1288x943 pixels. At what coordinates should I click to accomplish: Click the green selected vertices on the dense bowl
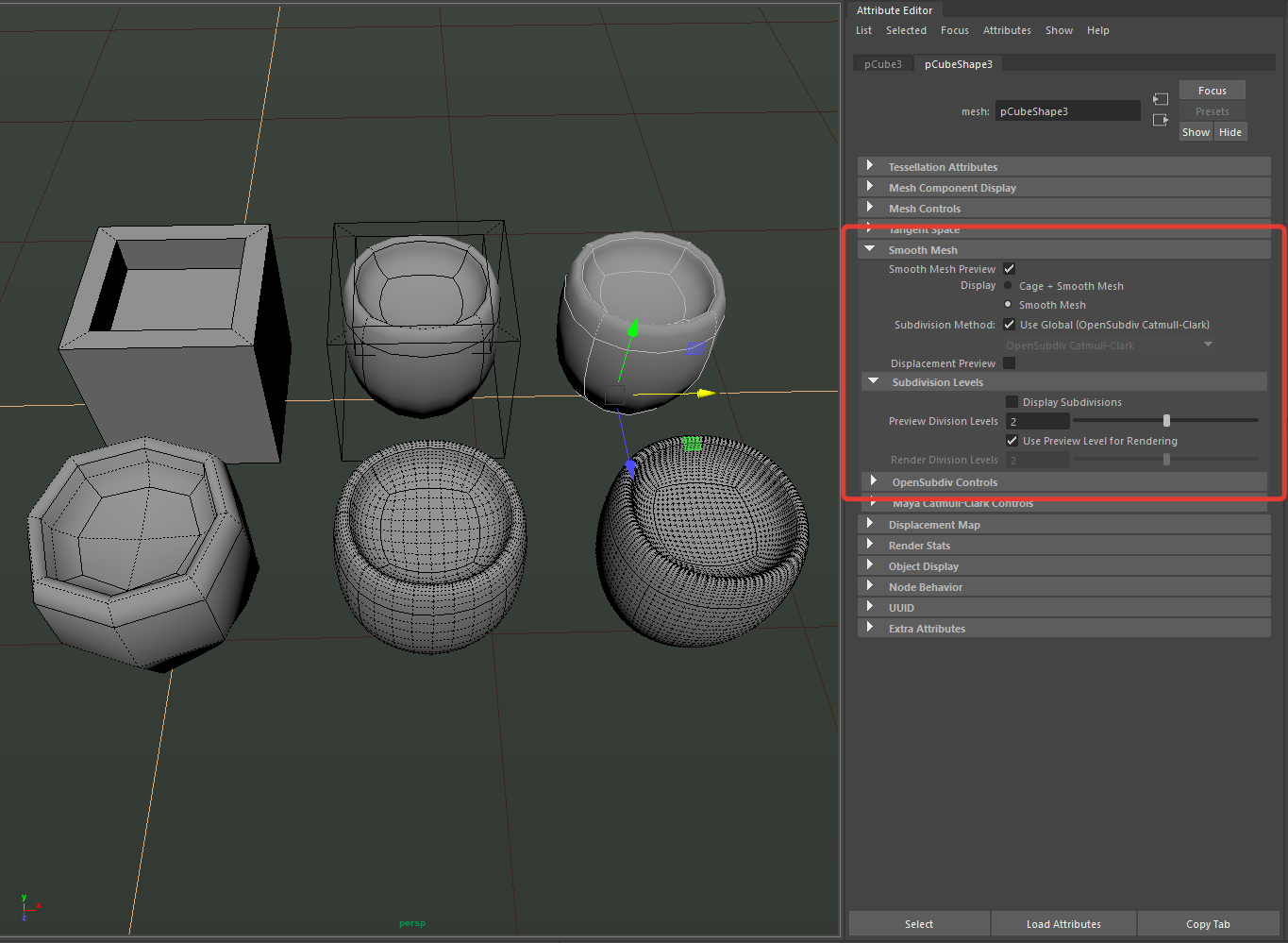click(692, 444)
